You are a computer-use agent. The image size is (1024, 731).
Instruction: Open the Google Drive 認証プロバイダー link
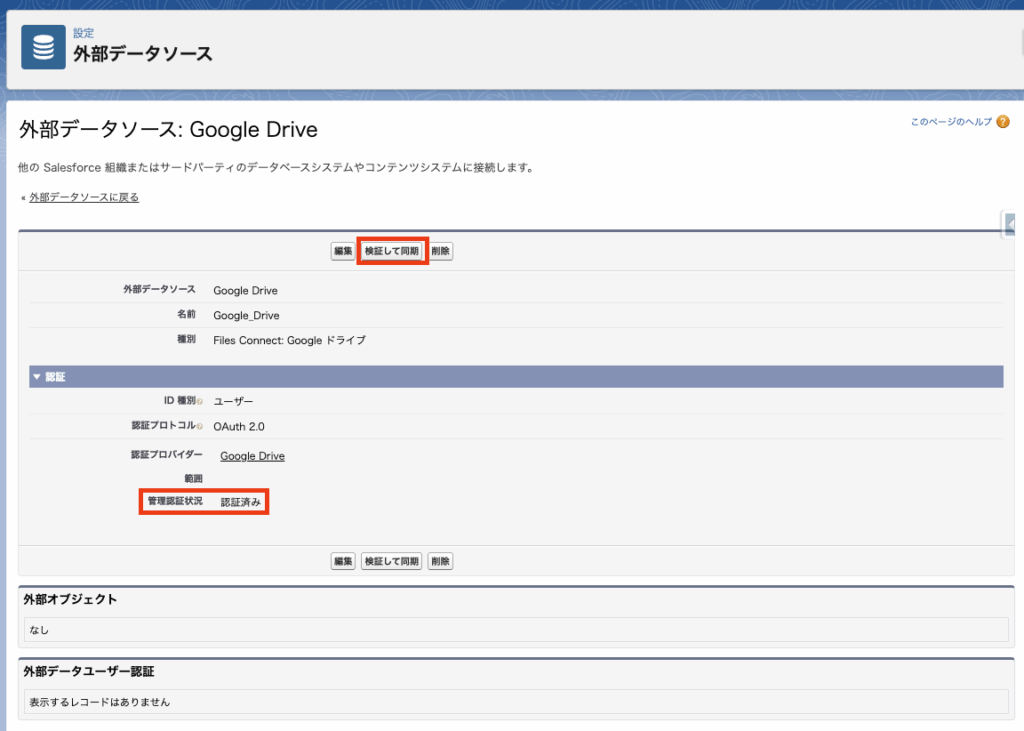coord(252,456)
